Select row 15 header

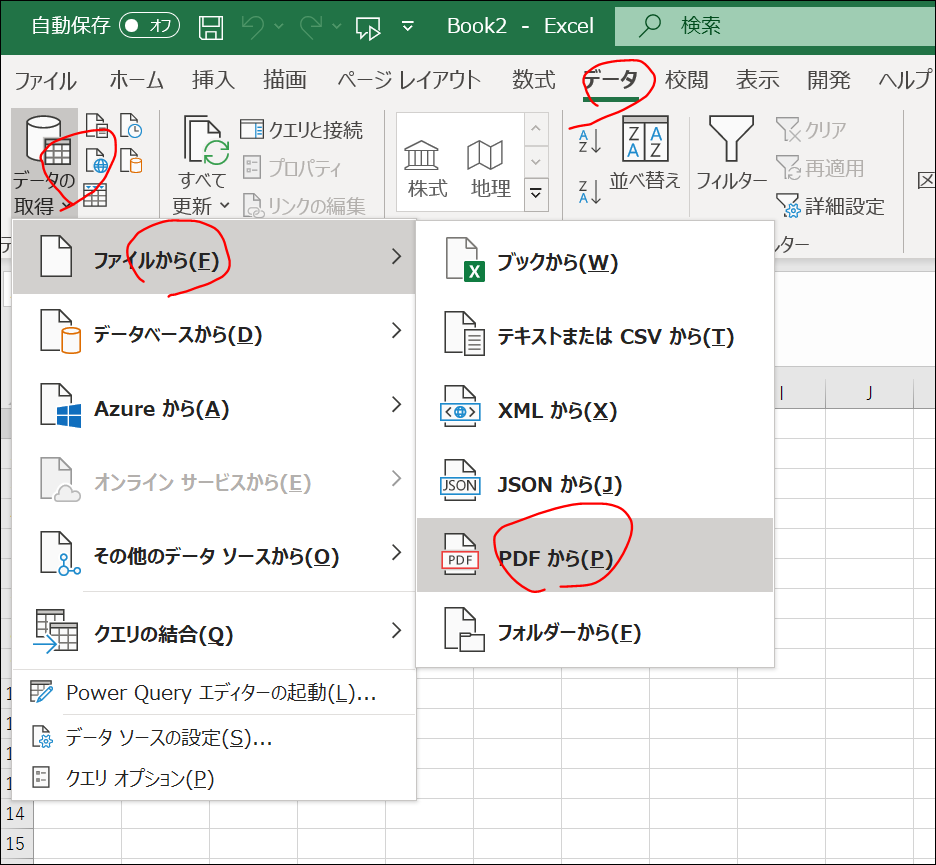16,844
